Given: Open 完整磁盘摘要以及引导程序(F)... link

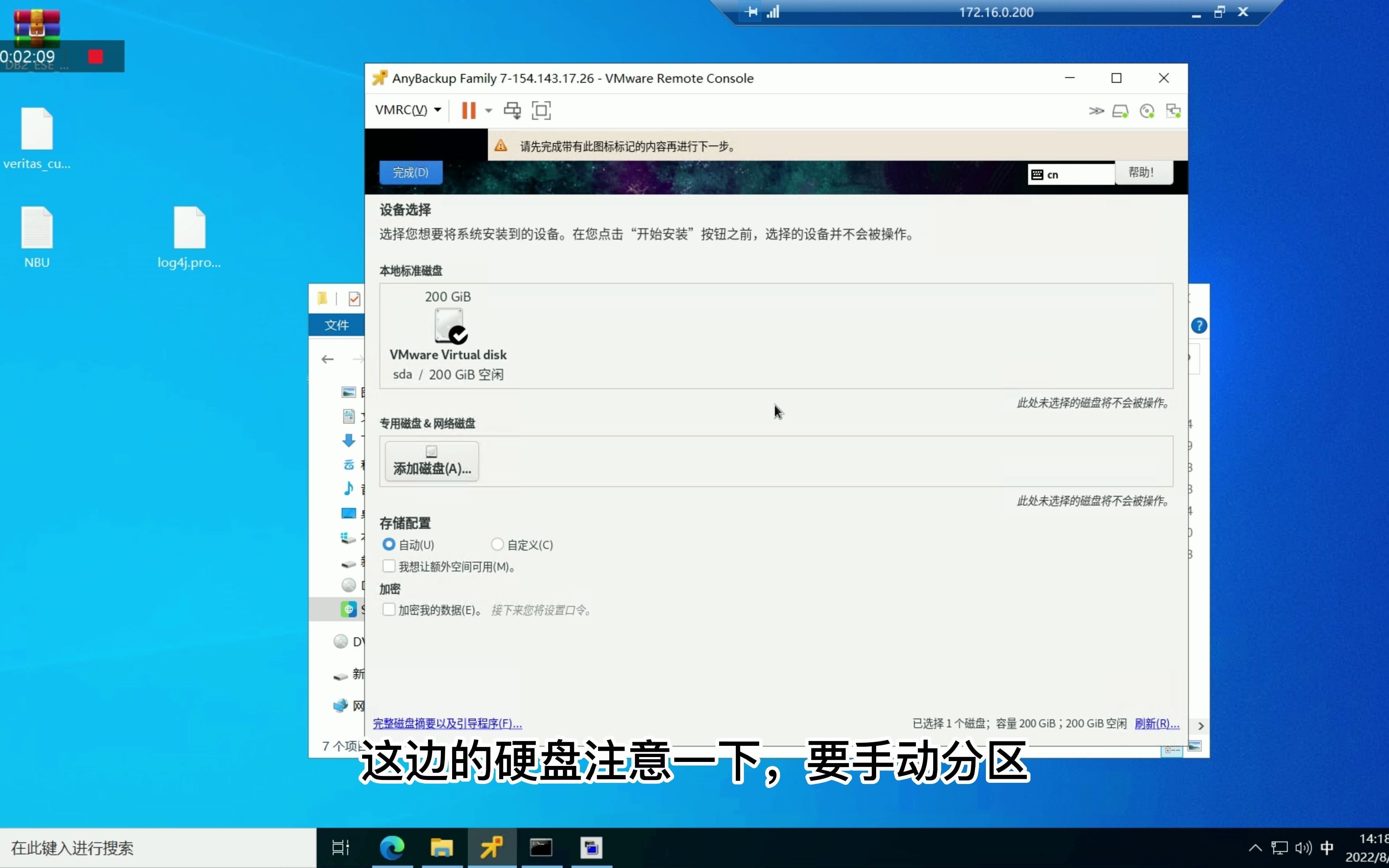Looking at the screenshot, I should pyautogui.click(x=447, y=723).
